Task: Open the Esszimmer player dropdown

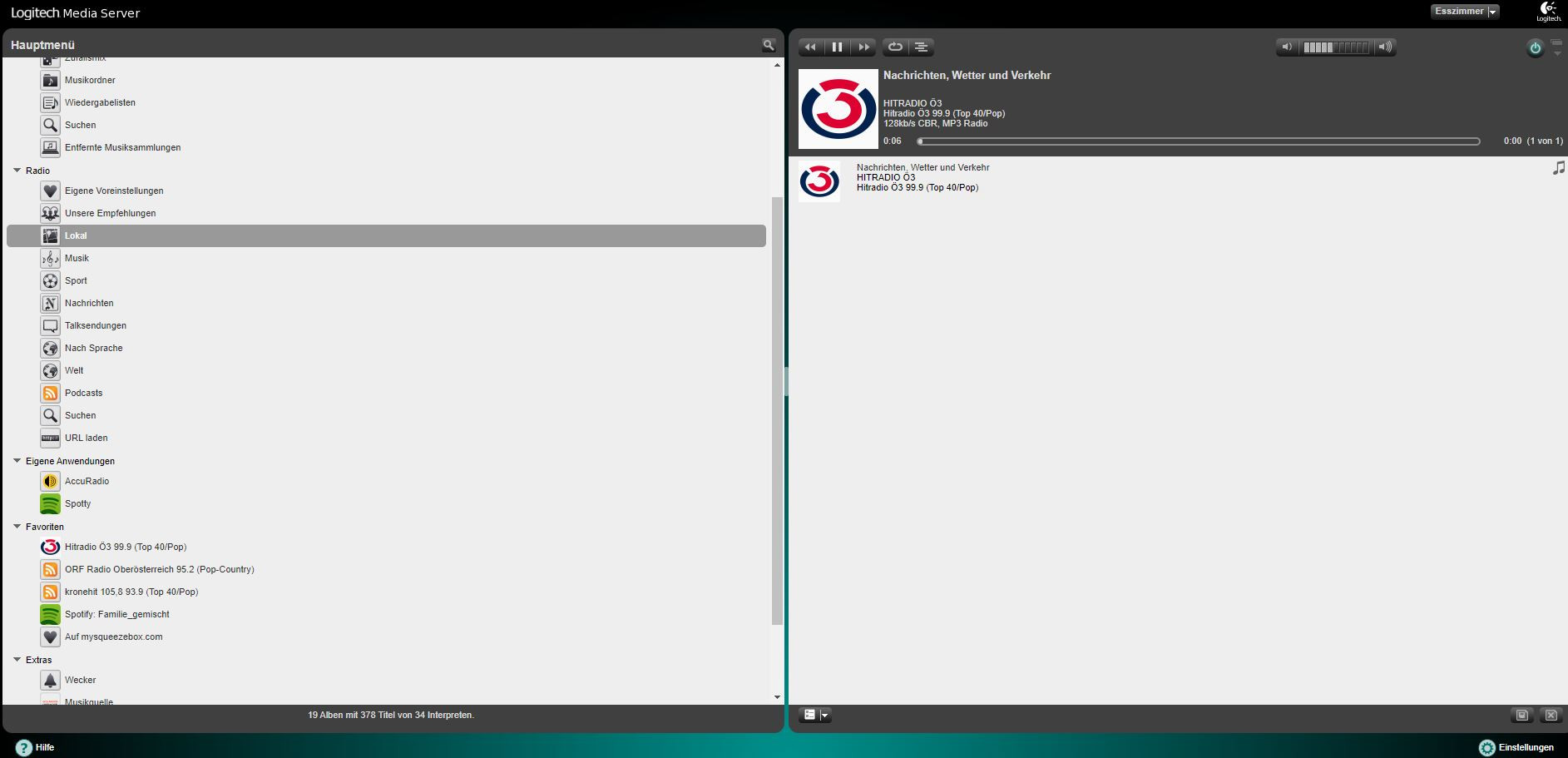Action: [1465, 12]
